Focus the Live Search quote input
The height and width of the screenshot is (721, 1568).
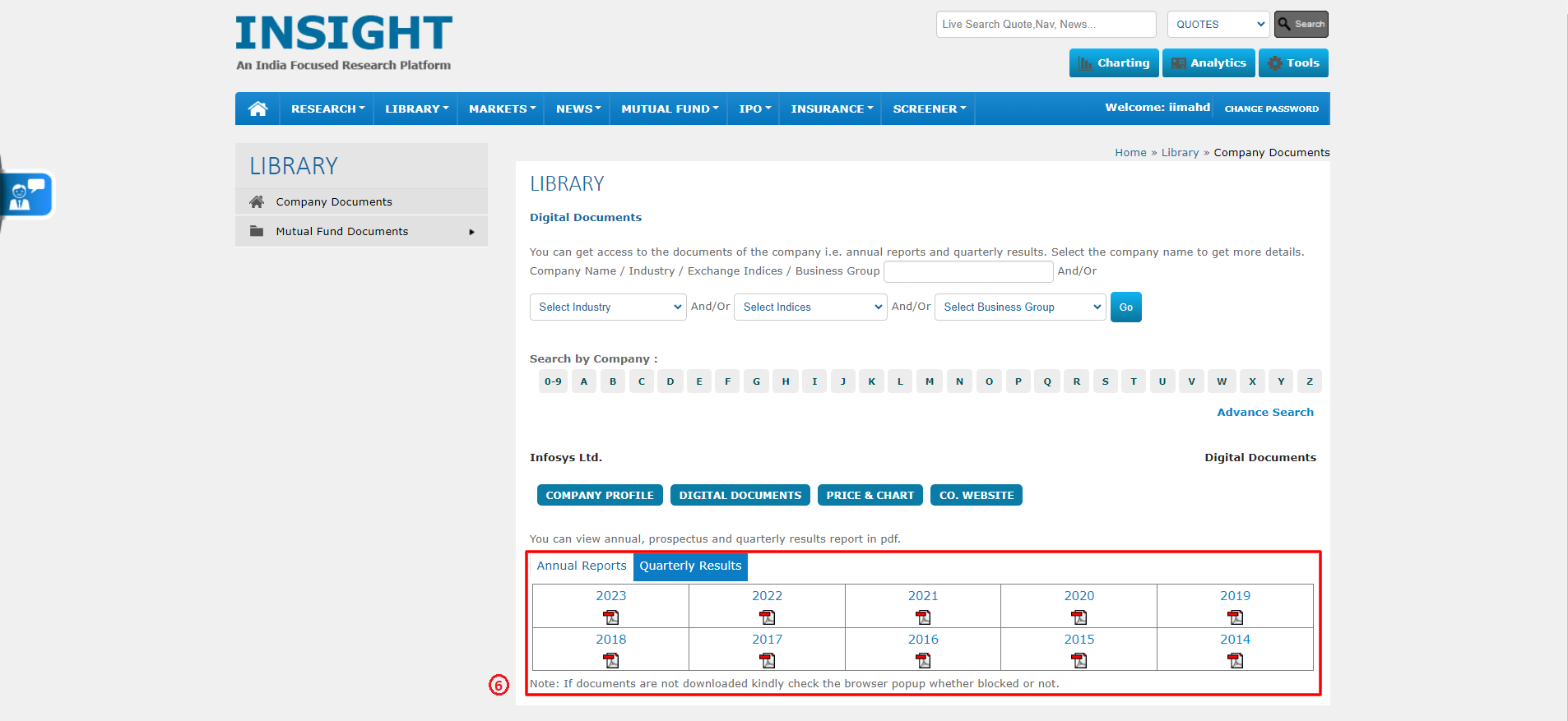coord(1046,25)
